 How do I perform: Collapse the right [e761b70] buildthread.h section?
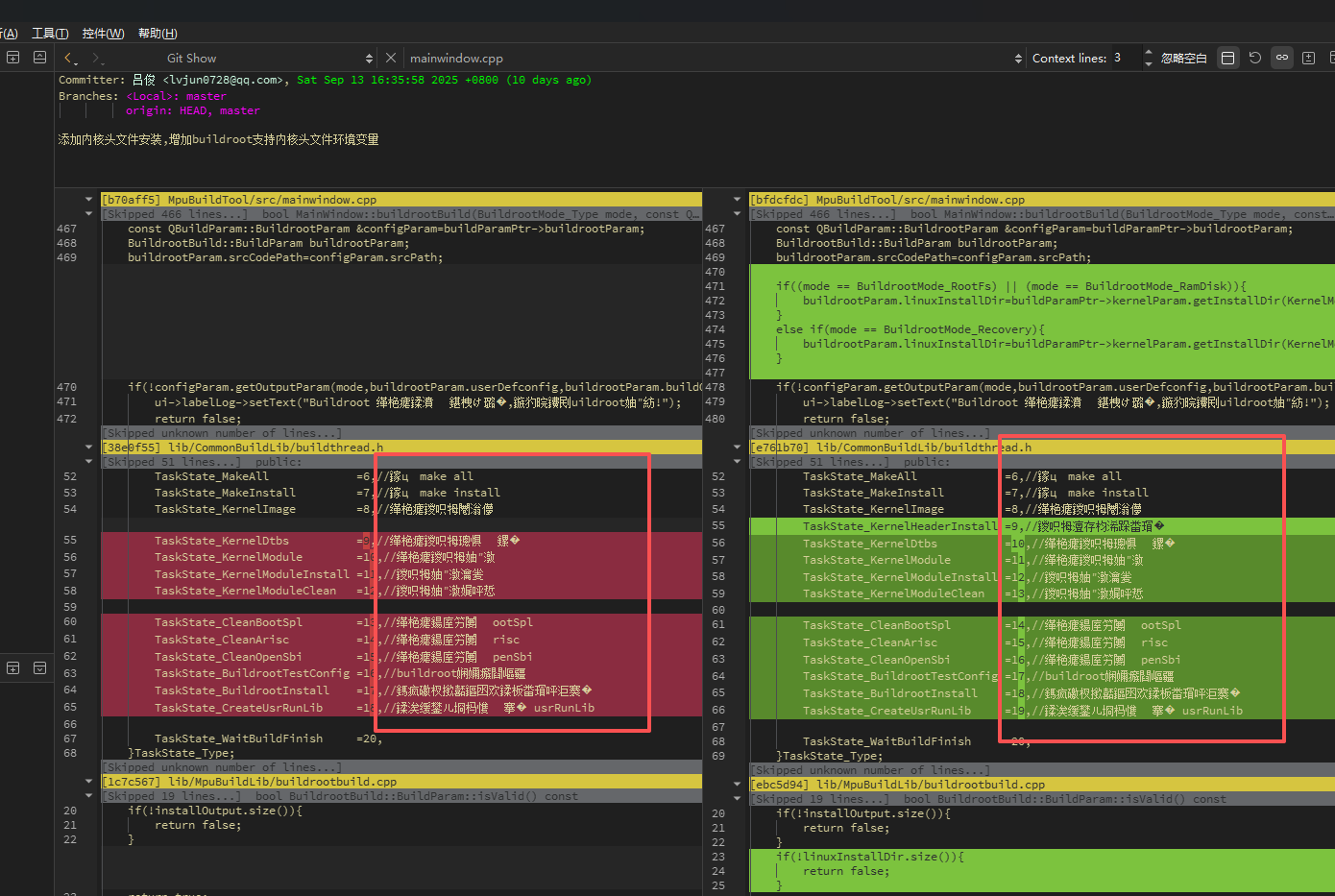[738, 448]
